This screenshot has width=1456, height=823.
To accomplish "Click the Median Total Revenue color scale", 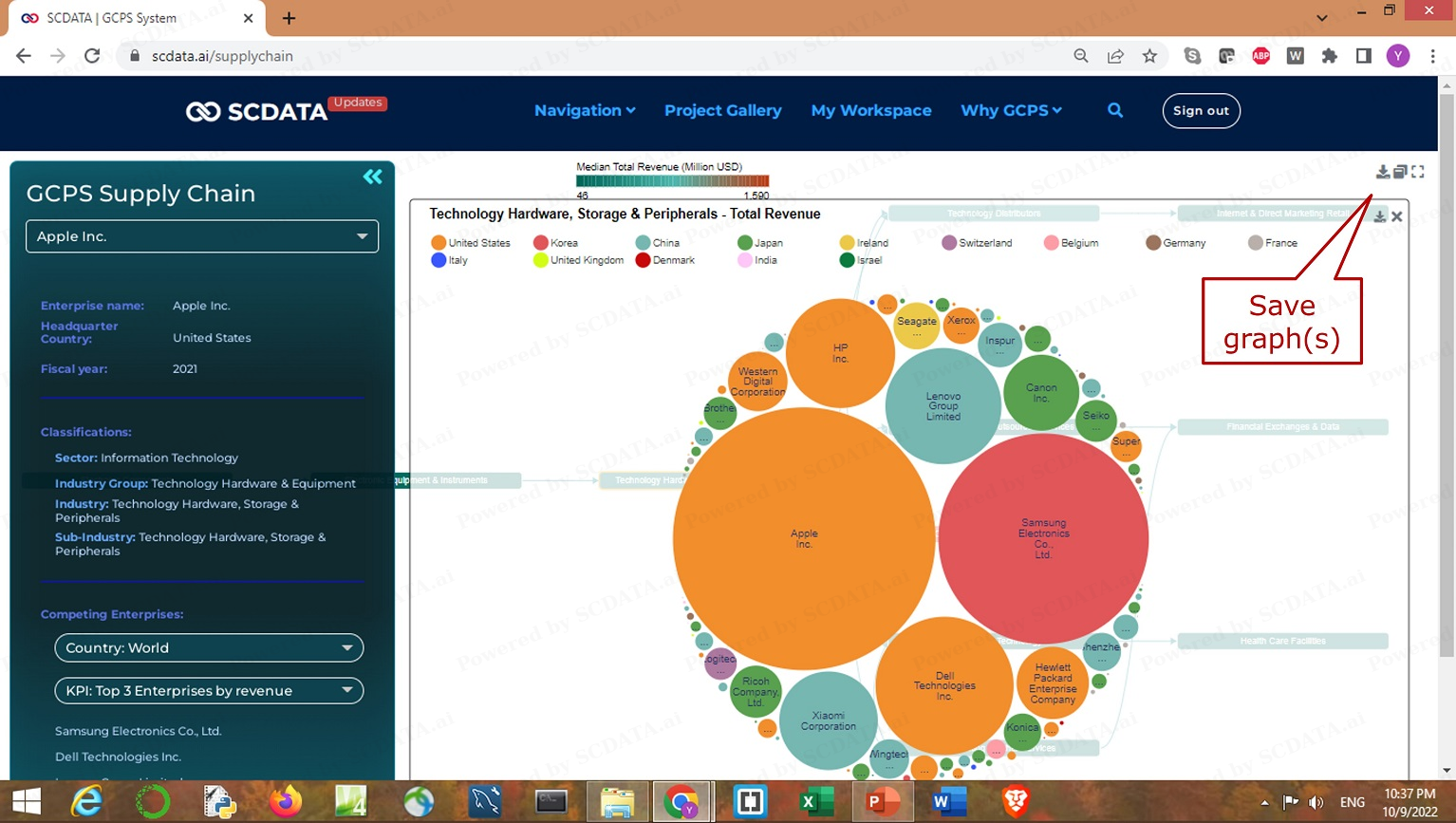I will [x=672, y=180].
